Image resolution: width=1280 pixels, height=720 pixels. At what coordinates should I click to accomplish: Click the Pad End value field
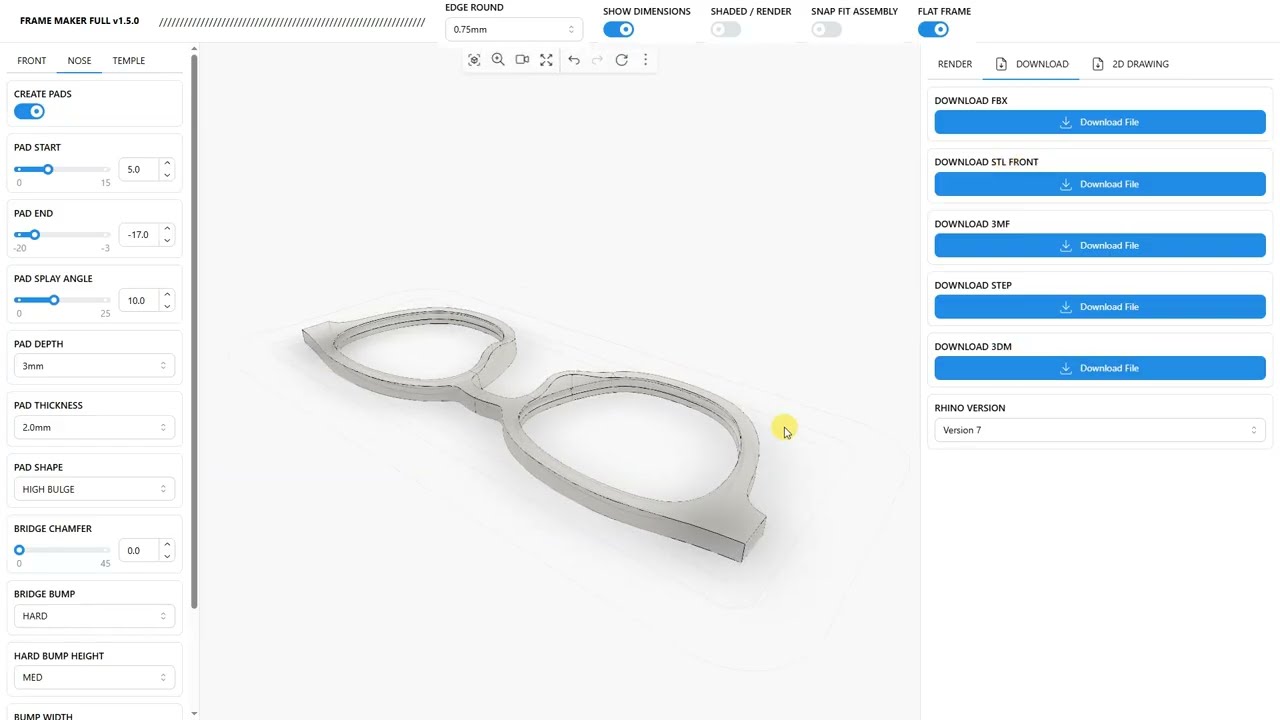(138, 235)
